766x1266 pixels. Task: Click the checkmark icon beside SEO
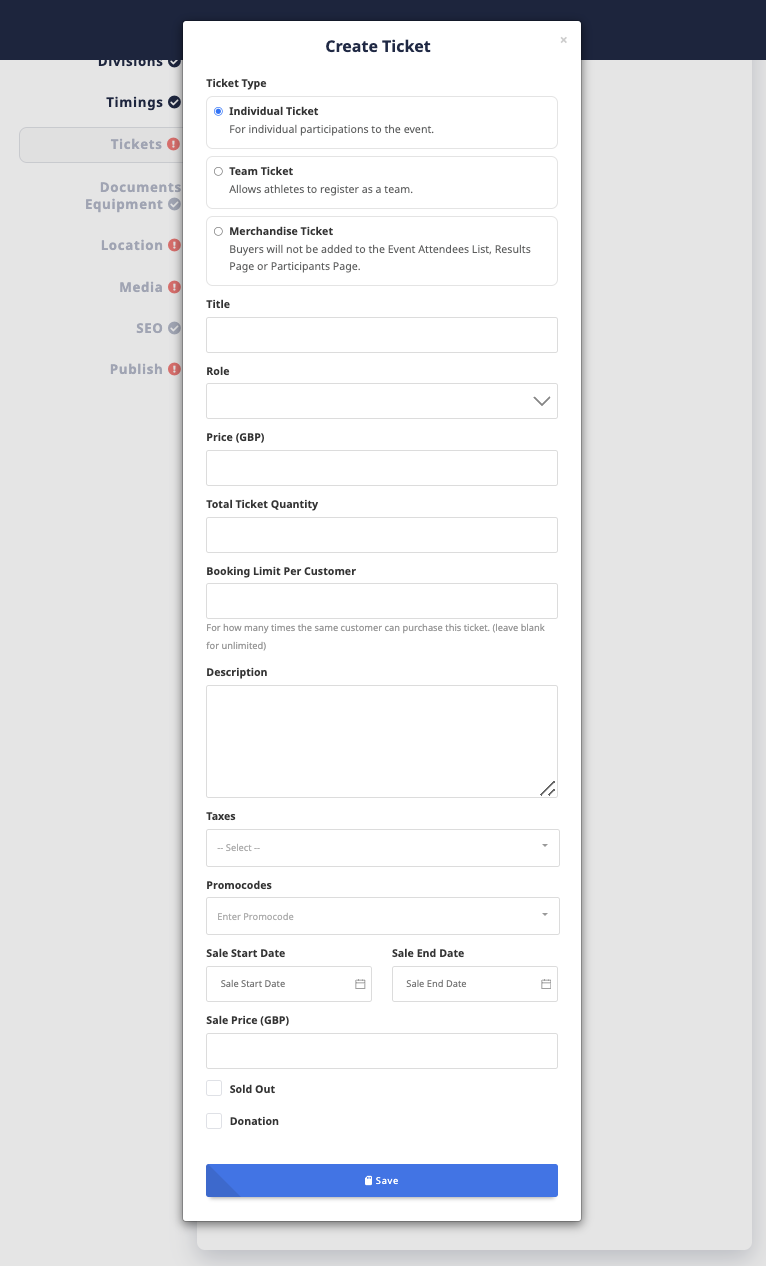(174, 328)
